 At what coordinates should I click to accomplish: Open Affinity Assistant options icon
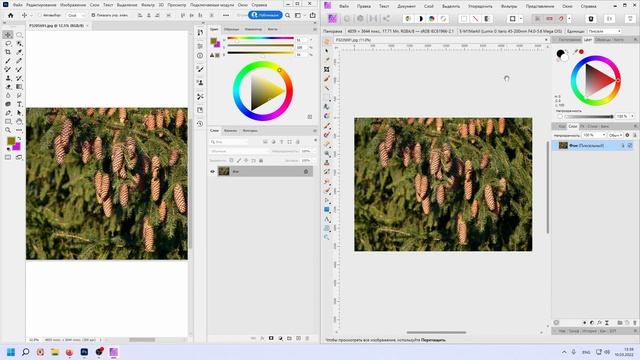tap(591, 19)
